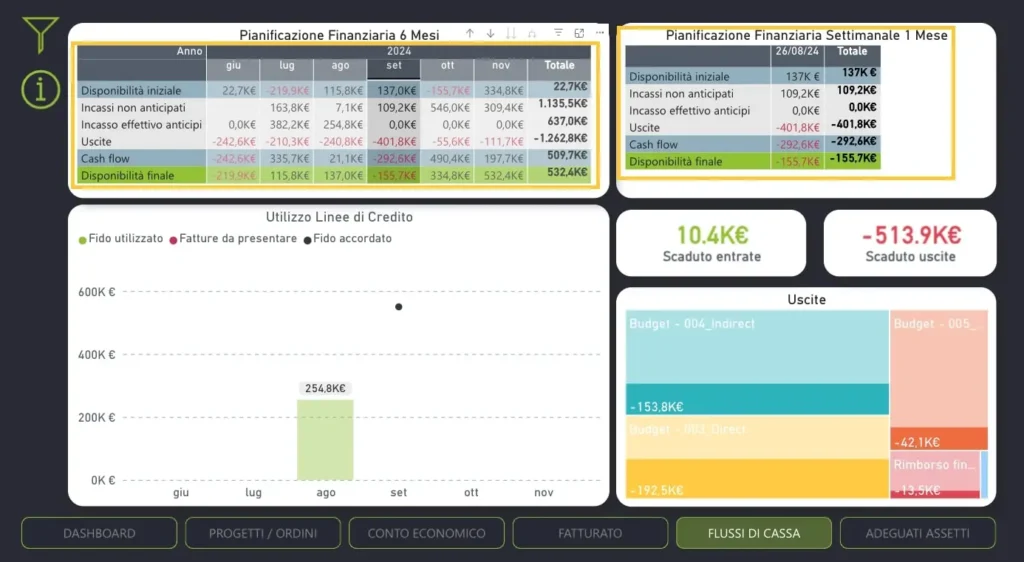Go to the DASHBOARD page
Image resolution: width=1024 pixels, height=562 pixels.
point(99,533)
